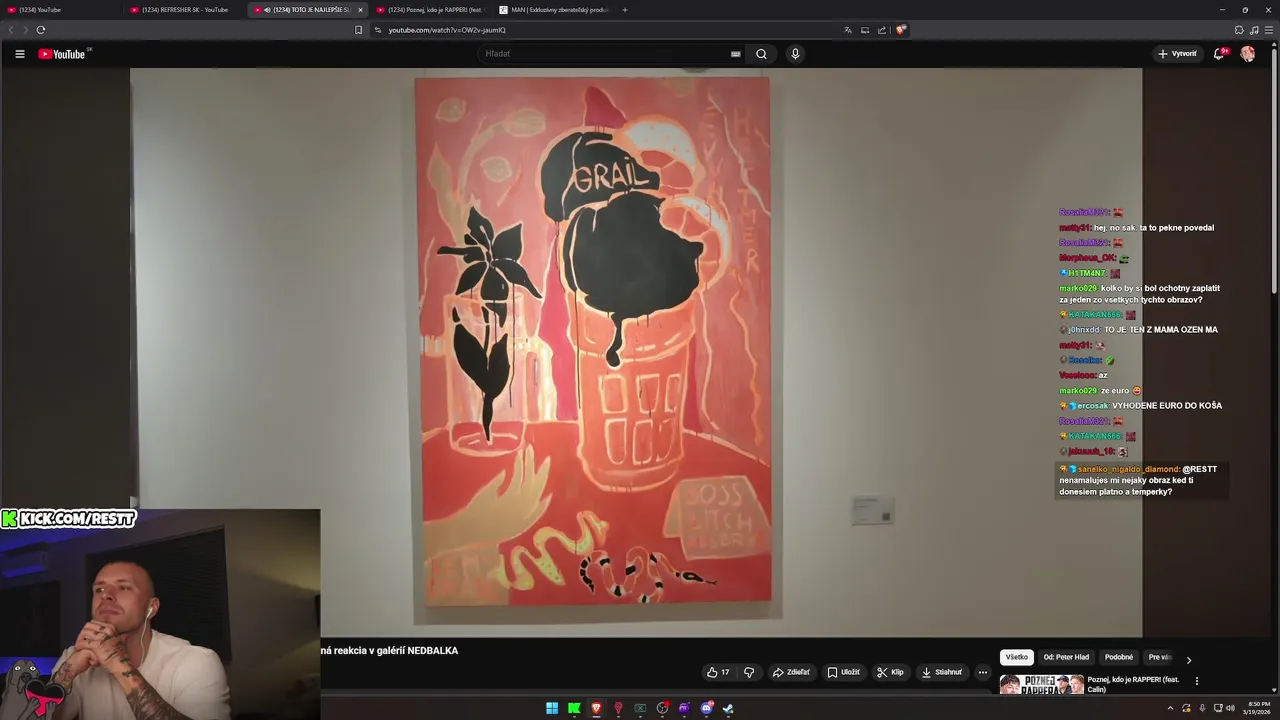Open Poznej, kdo je RAPPER video thumbnail
This screenshot has width=1280, height=720.
click(x=1041, y=684)
